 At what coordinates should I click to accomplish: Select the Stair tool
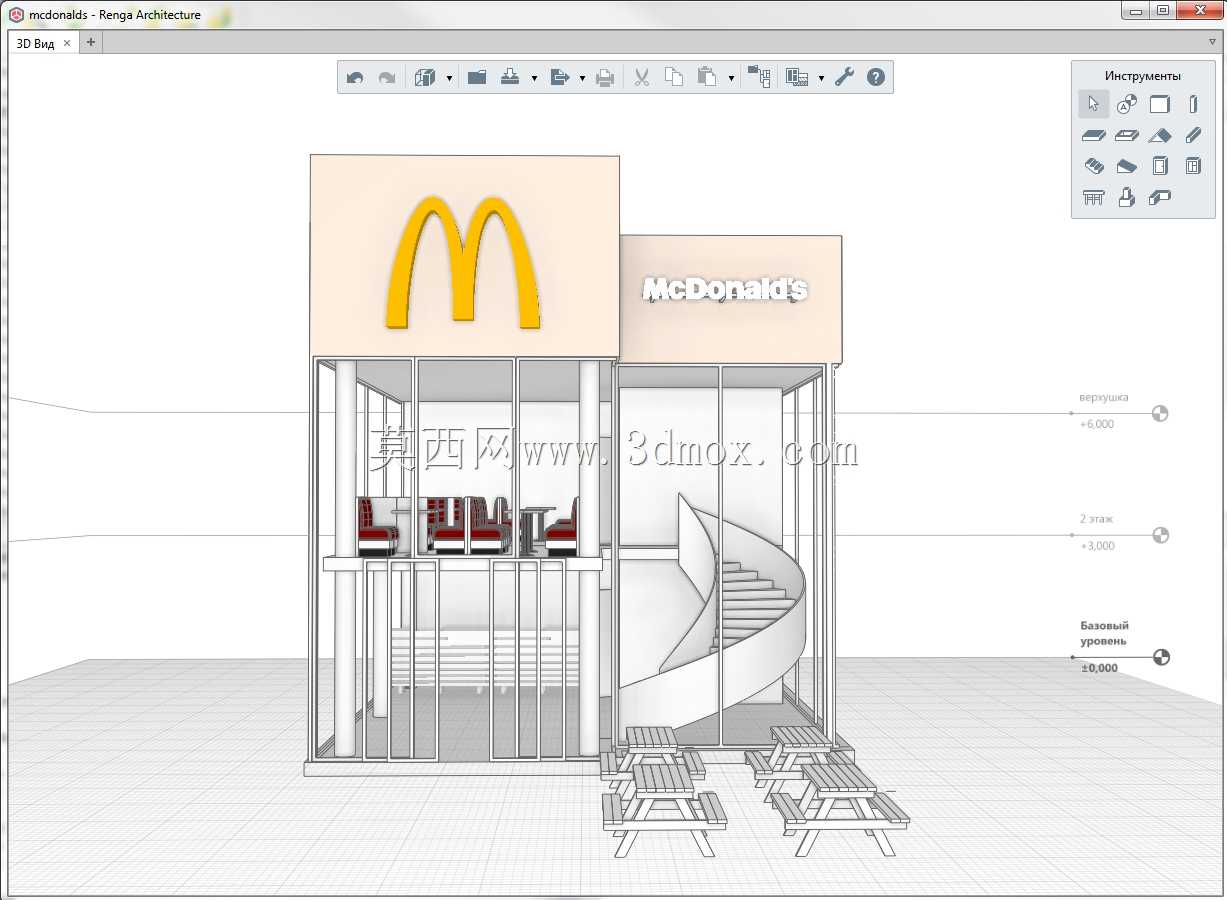[1093, 166]
